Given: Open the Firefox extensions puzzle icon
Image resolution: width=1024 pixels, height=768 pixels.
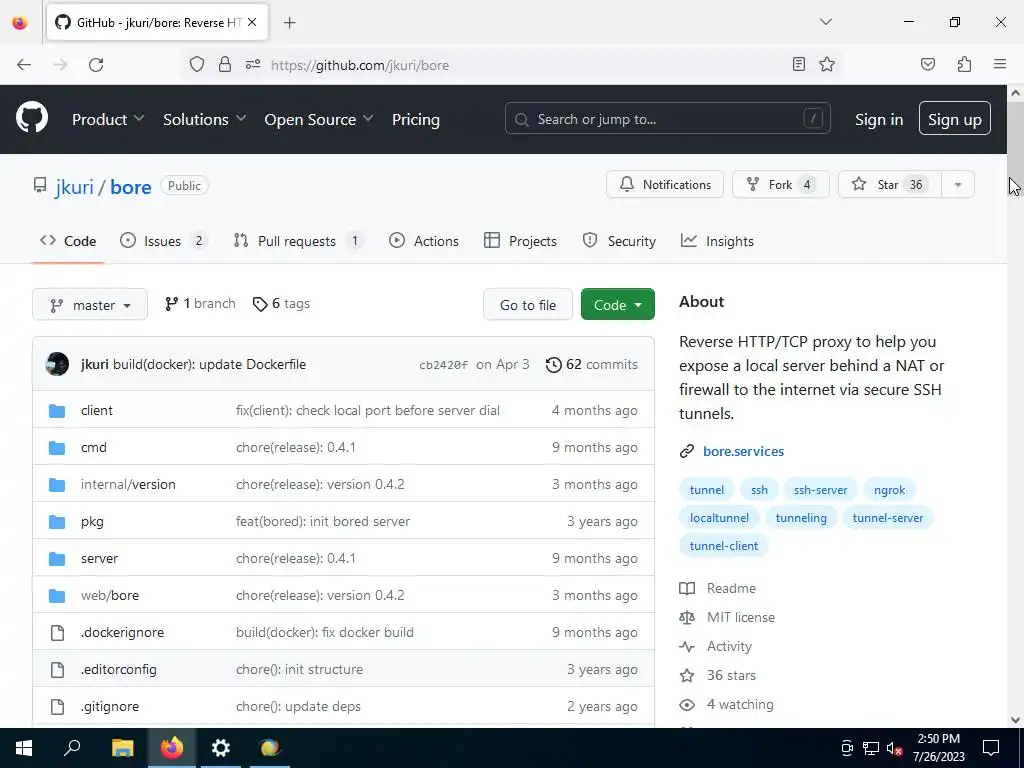Looking at the screenshot, I should pos(964,64).
